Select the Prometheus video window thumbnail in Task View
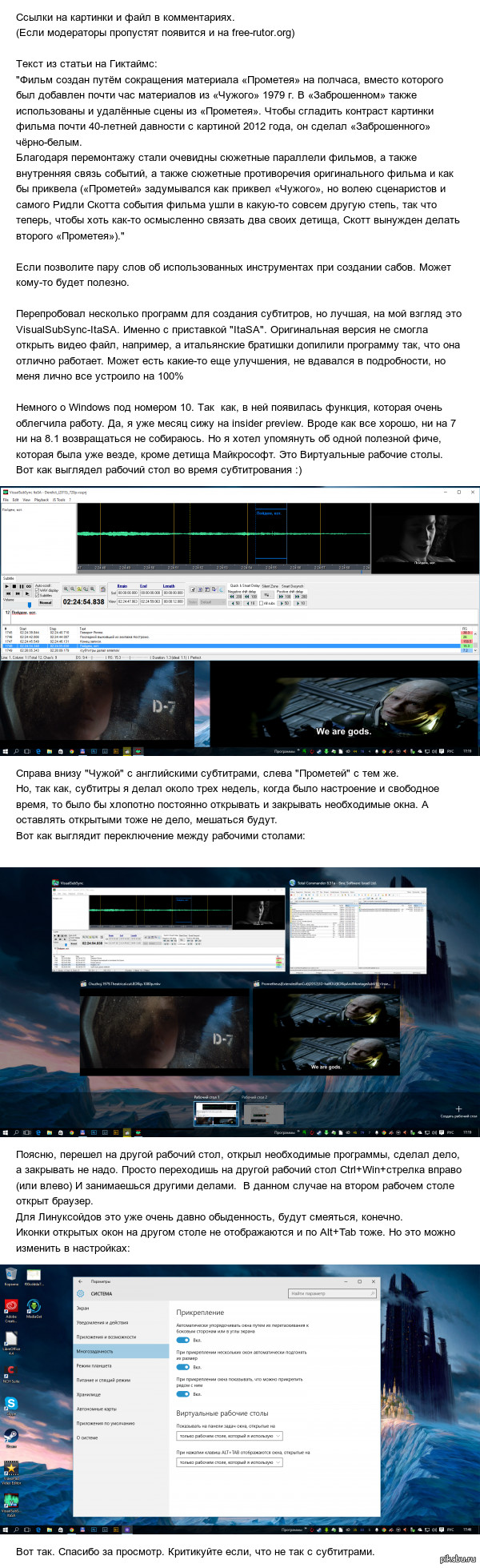 (x=326, y=1032)
